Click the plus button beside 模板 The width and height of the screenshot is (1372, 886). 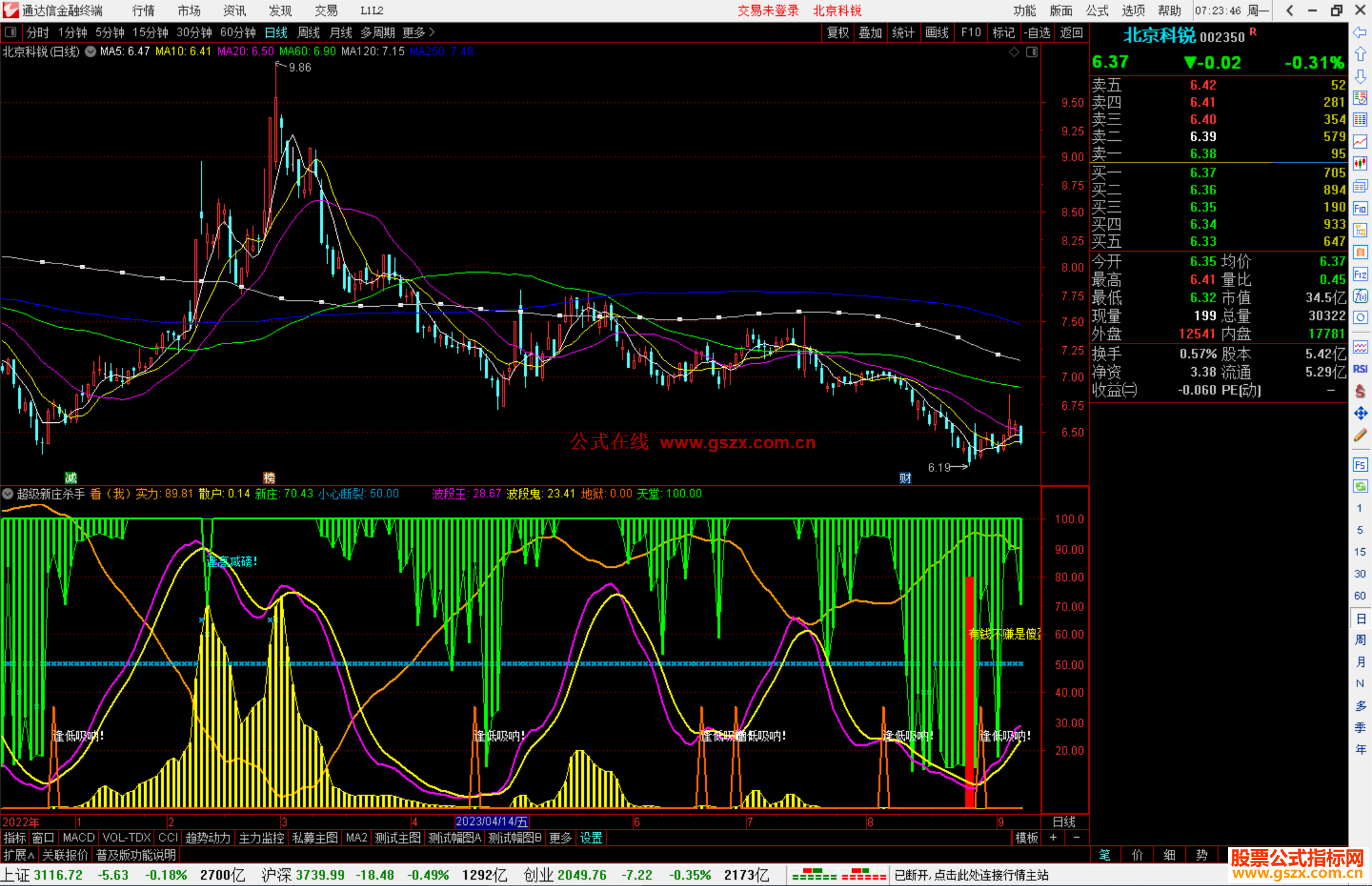(x=1053, y=838)
